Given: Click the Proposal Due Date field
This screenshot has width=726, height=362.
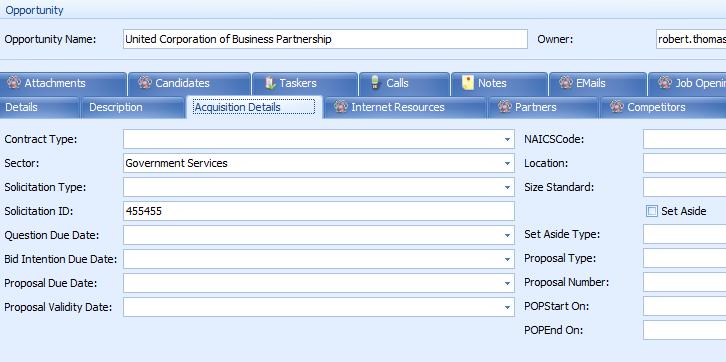Looking at the screenshot, I should [319, 283].
